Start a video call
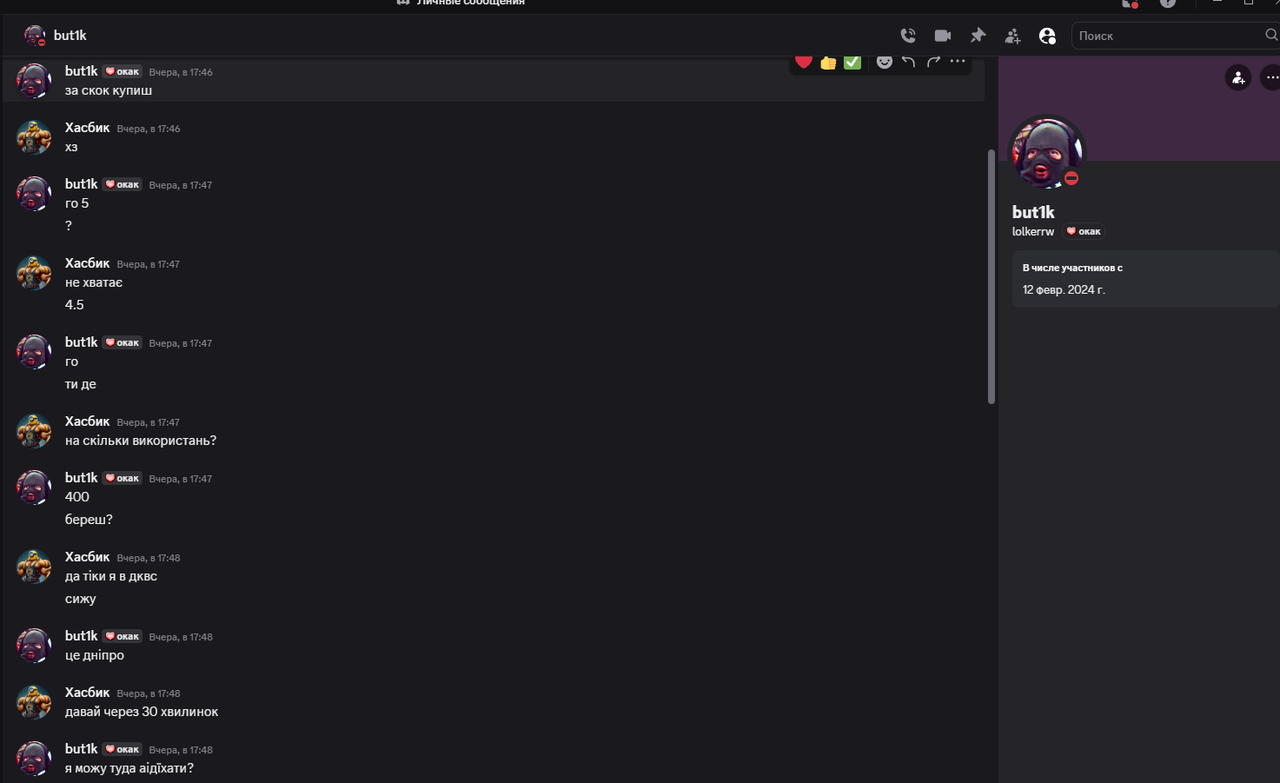Screen dimensions: 1280x783 [943, 35]
